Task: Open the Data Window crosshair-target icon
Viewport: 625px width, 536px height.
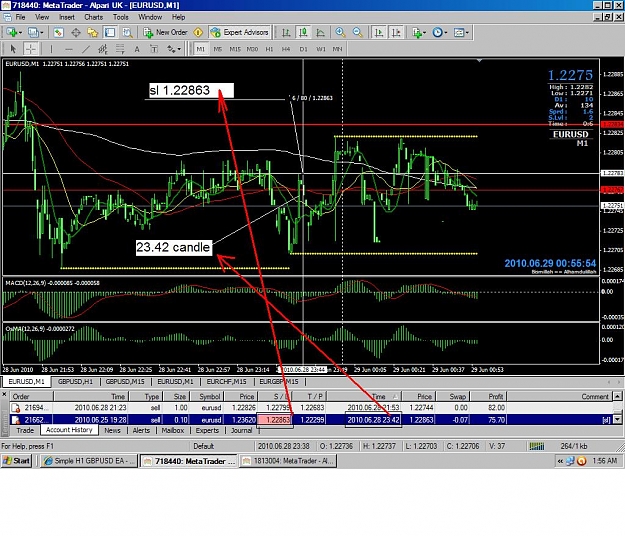Action: pyautogui.click(x=76, y=33)
